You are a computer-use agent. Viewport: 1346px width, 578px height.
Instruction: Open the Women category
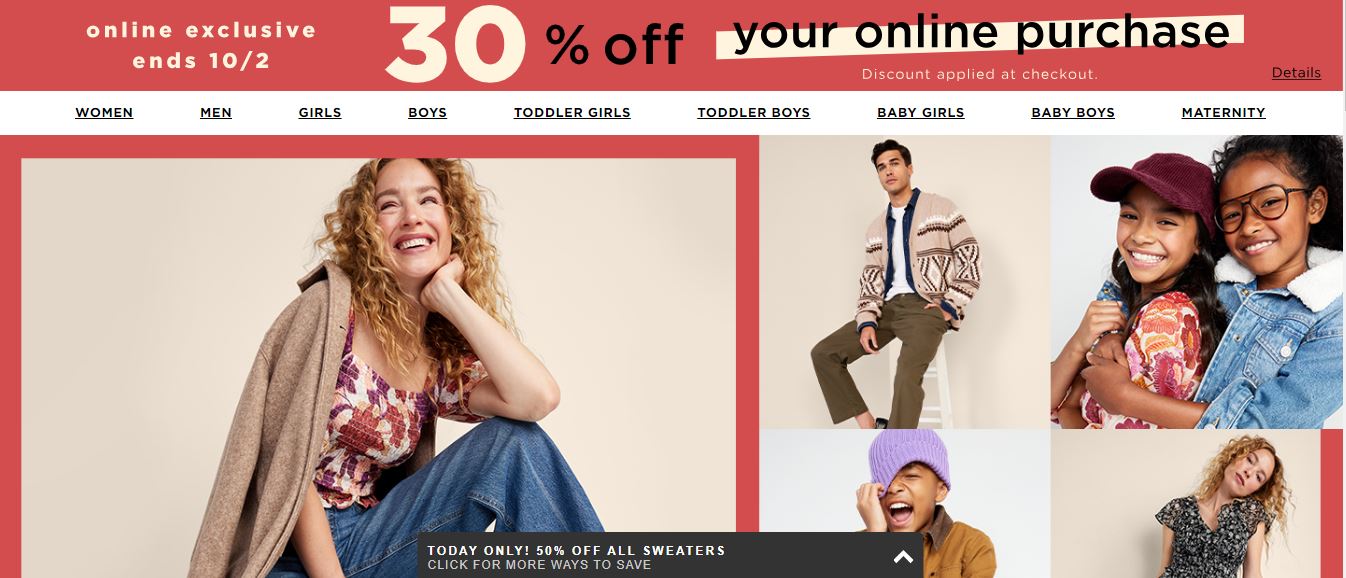[104, 113]
